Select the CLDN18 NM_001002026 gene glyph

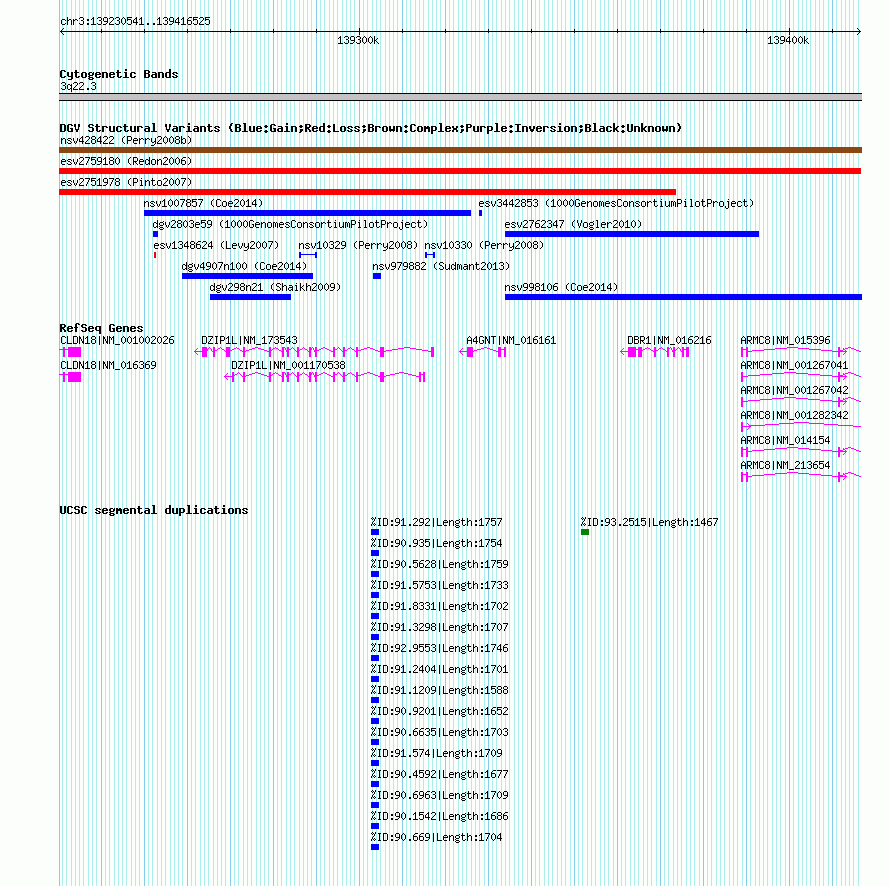tap(70, 352)
